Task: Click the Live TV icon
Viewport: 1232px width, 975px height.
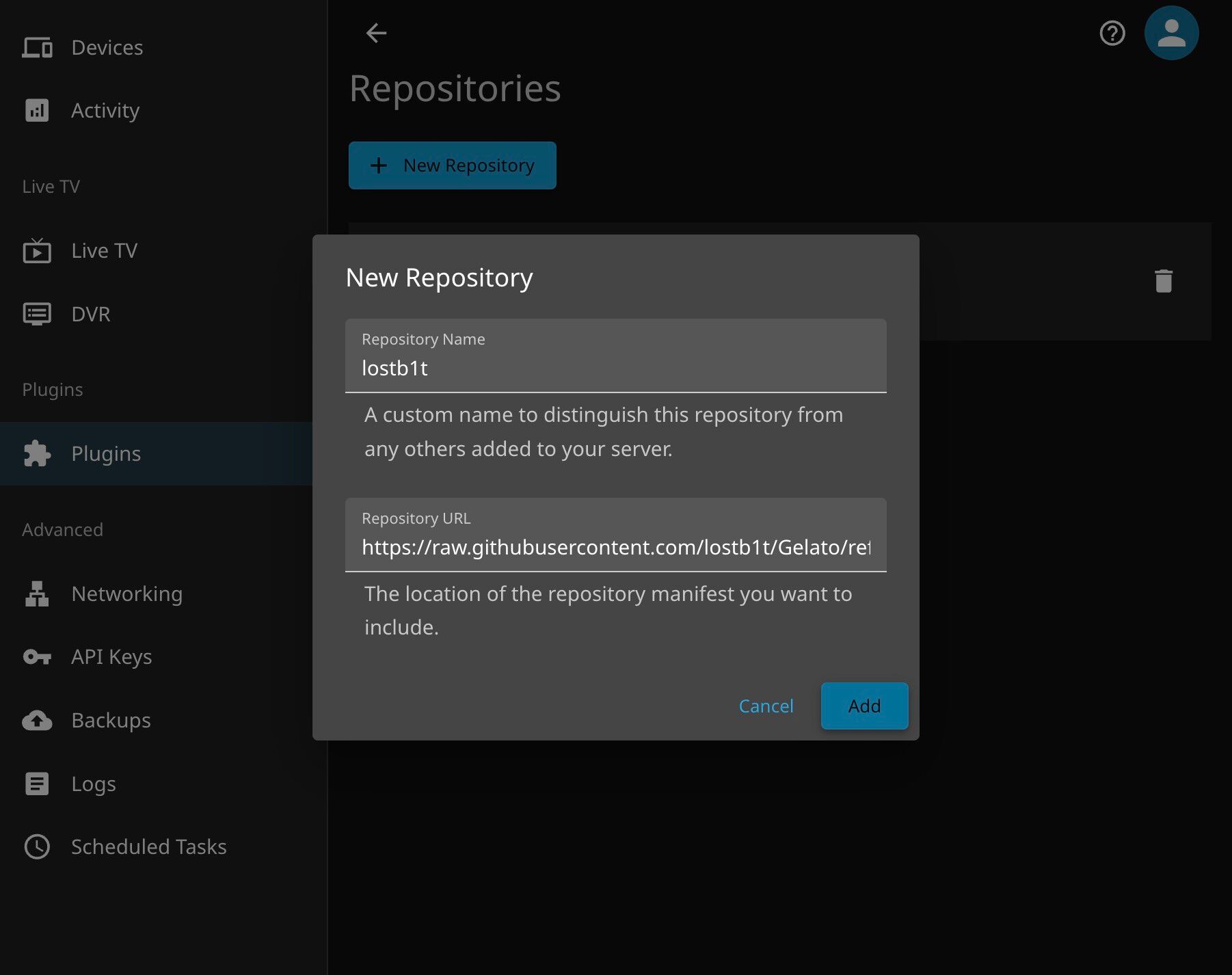Action: [x=37, y=251]
